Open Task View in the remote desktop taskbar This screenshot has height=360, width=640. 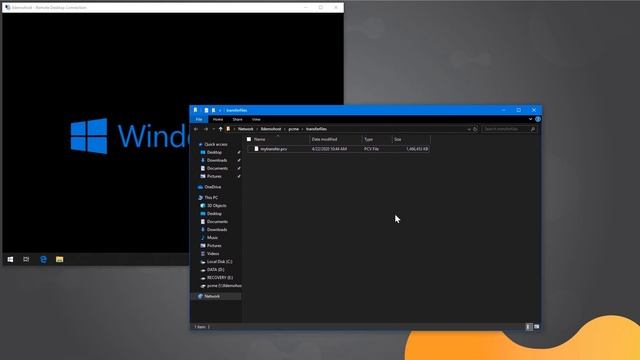coord(26,259)
